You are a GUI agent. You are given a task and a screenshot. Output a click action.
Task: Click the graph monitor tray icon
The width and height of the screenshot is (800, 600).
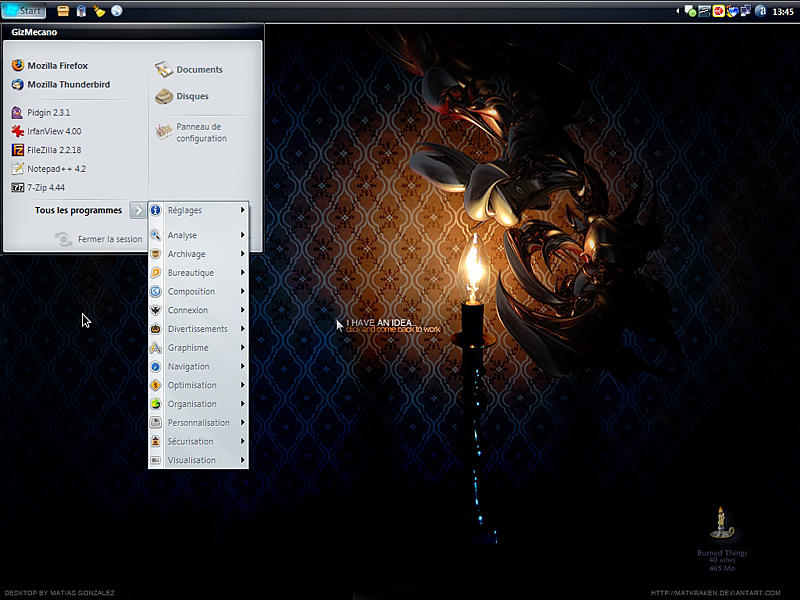click(705, 11)
